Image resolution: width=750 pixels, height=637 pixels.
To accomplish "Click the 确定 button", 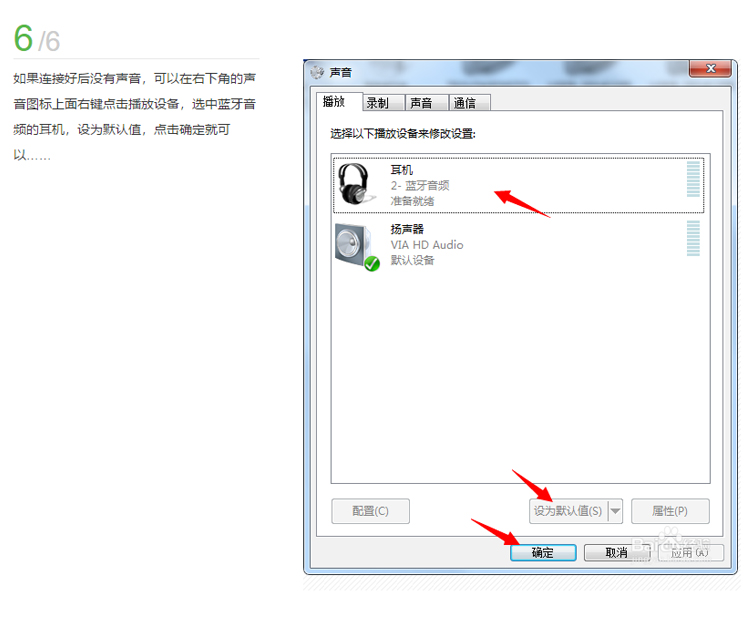I will (x=543, y=553).
